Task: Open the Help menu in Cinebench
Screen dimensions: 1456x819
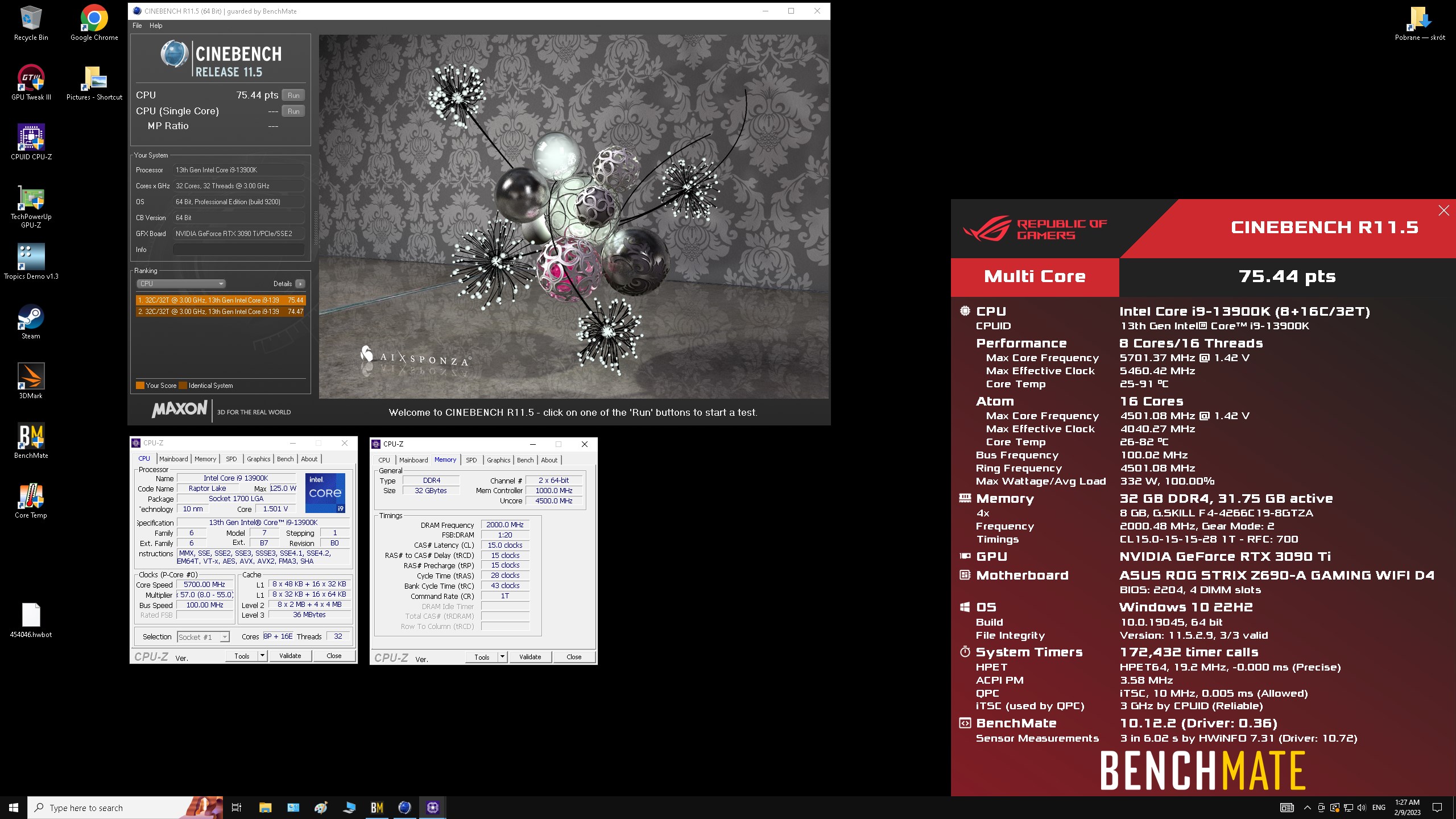Action: click(156, 26)
